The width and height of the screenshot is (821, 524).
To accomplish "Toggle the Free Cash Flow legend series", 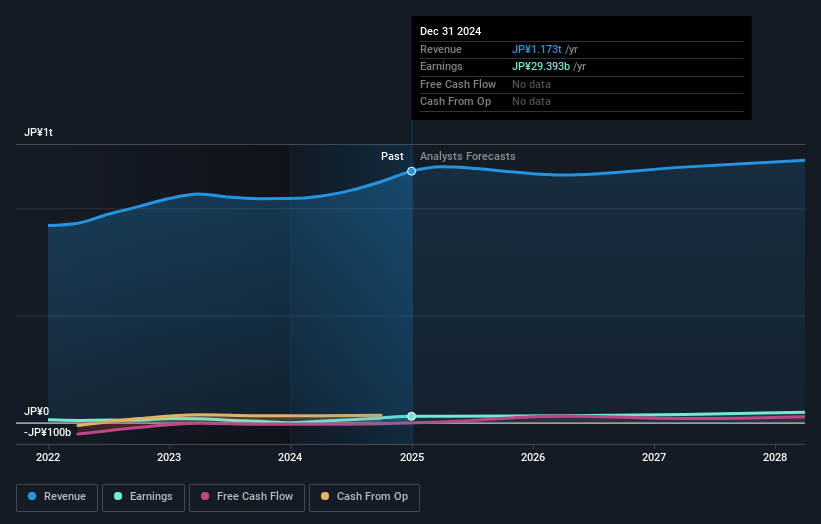I will (x=247, y=497).
